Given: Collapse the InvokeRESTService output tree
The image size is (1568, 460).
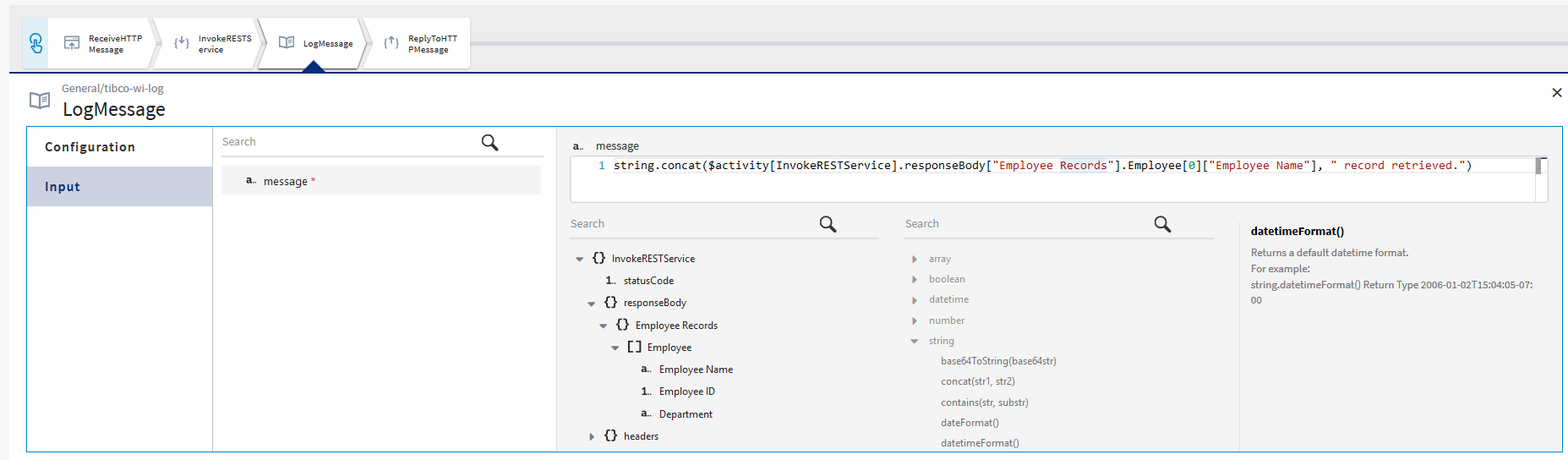Looking at the screenshot, I should [x=579, y=259].
